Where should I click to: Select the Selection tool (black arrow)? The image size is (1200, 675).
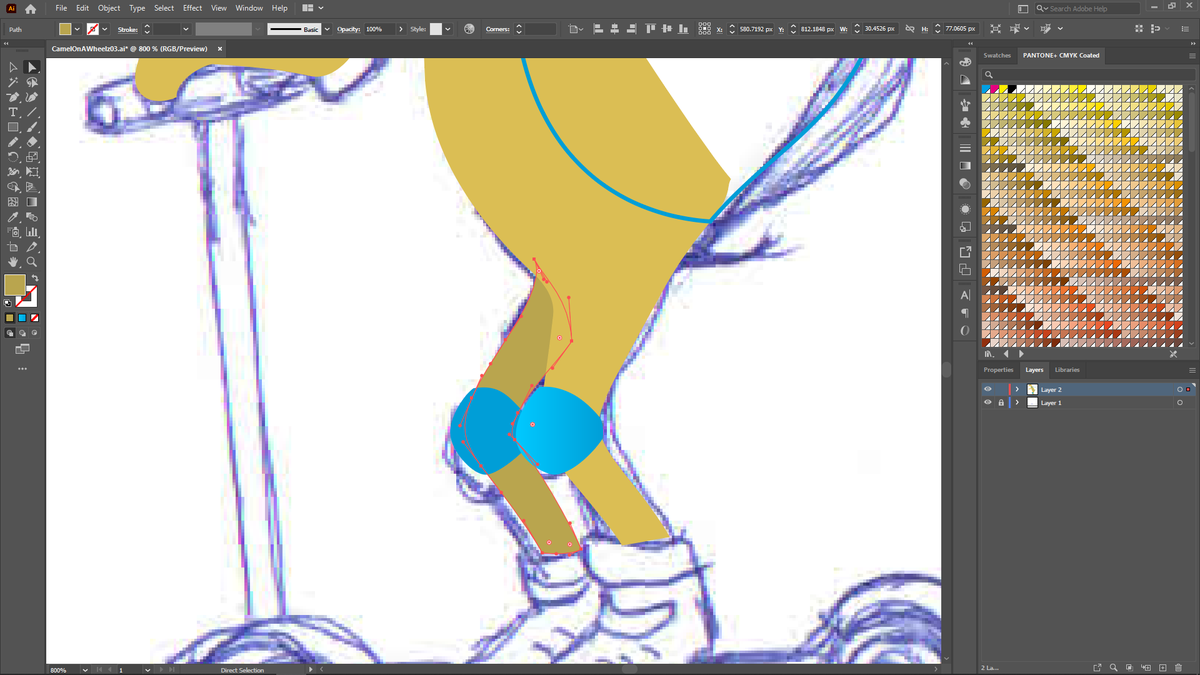pos(13,67)
